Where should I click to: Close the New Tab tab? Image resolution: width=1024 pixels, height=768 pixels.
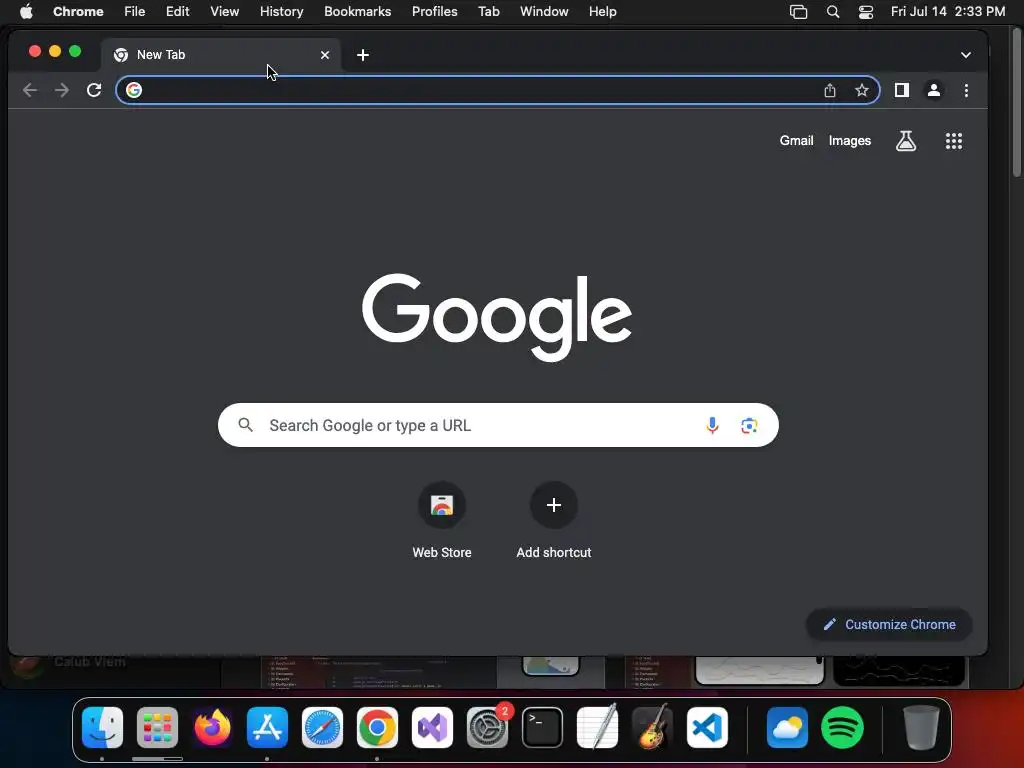tap(325, 55)
